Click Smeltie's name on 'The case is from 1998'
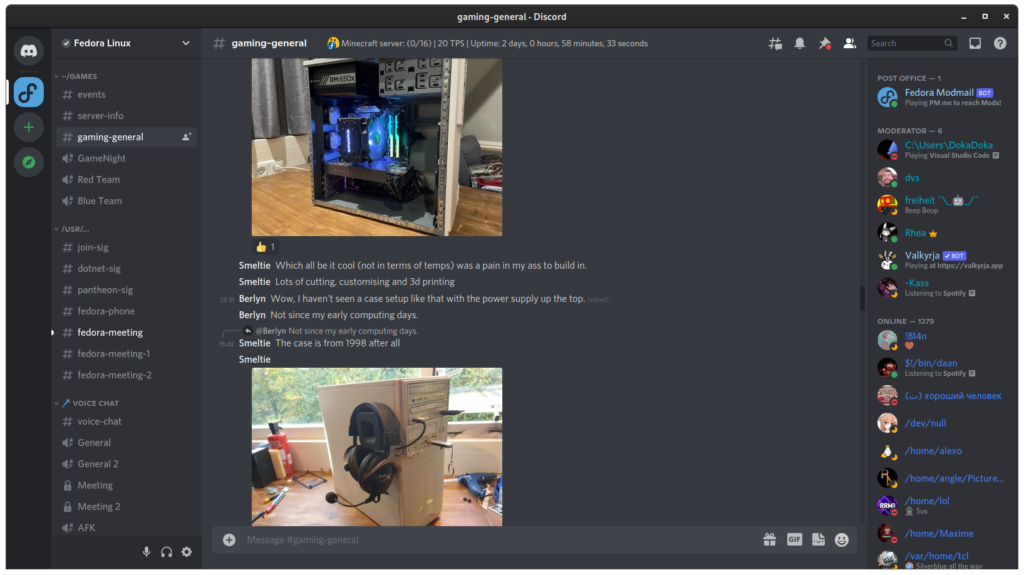This screenshot has height=575, width=1024. pos(255,344)
